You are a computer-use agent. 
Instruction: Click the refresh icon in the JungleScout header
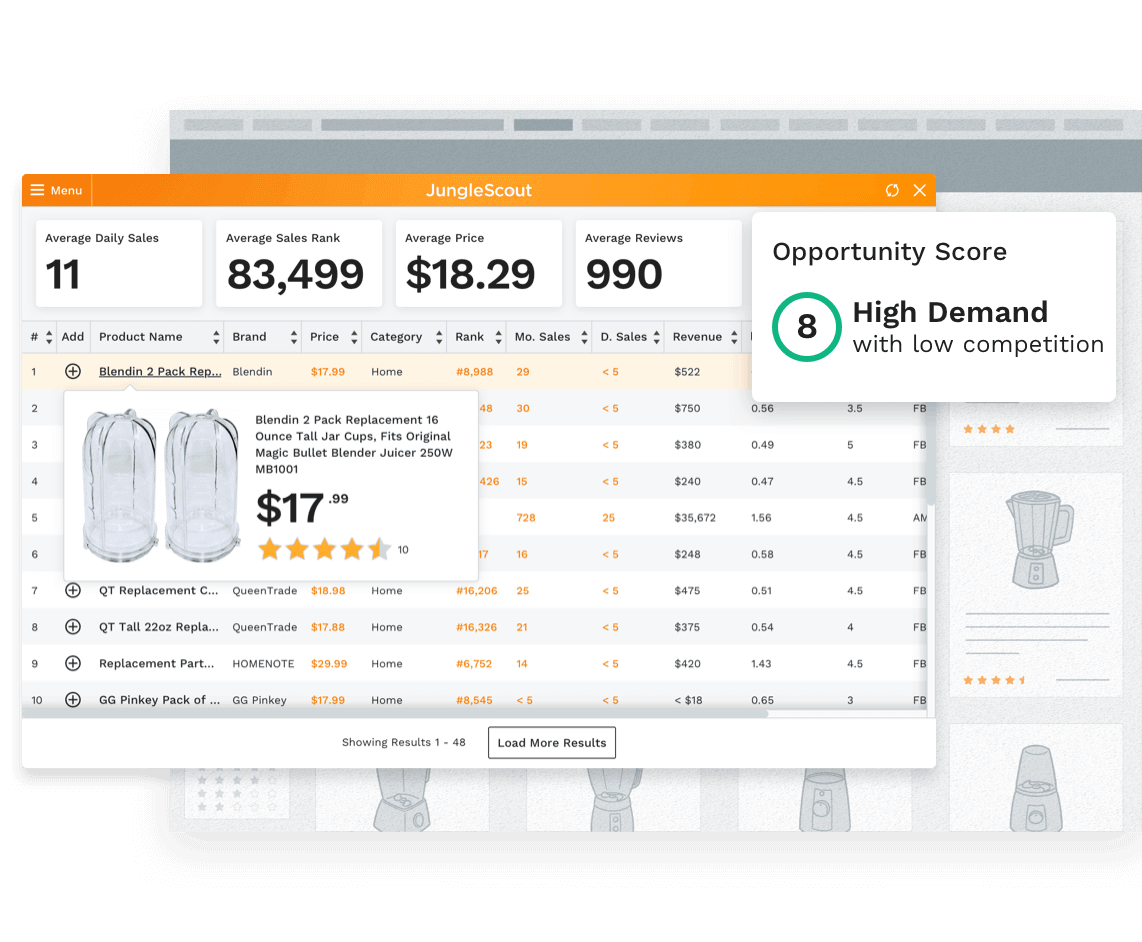pos(892,190)
